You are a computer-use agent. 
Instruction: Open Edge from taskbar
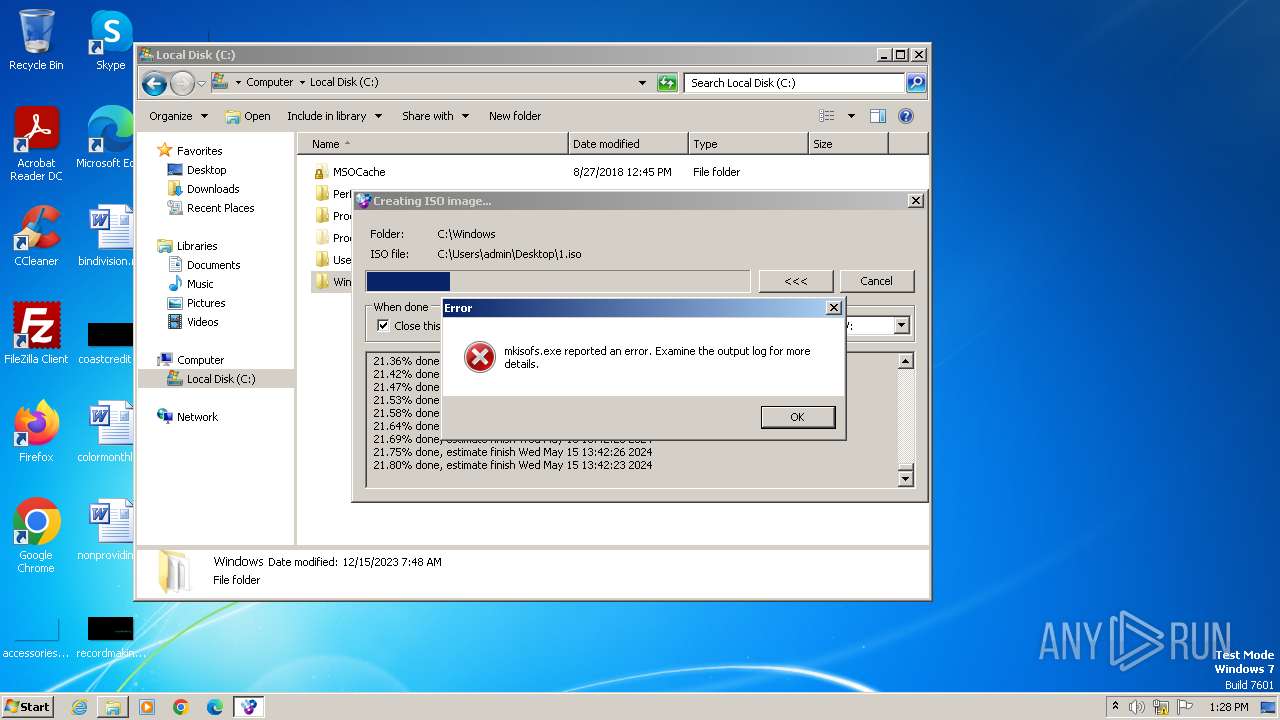click(x=215, y=707)
